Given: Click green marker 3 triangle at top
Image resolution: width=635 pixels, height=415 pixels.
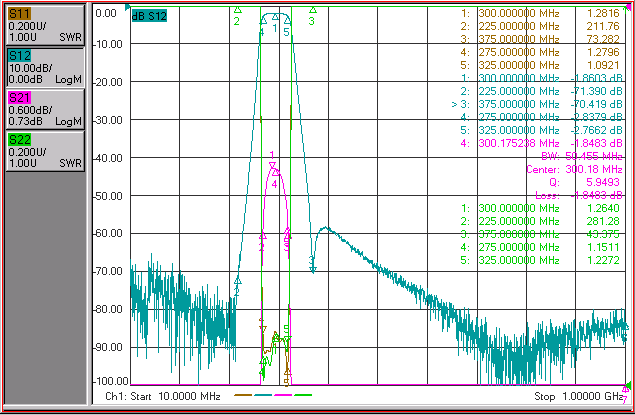Looking at the screenshot, I should 313,10.
